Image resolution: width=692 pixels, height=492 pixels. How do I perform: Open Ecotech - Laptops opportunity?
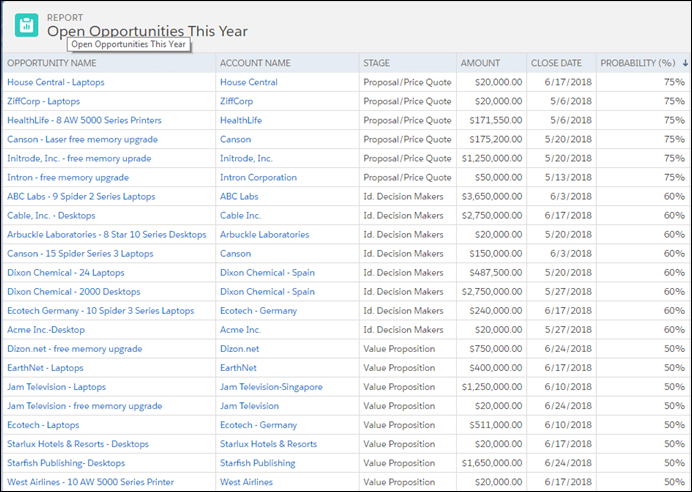[43, 425]
